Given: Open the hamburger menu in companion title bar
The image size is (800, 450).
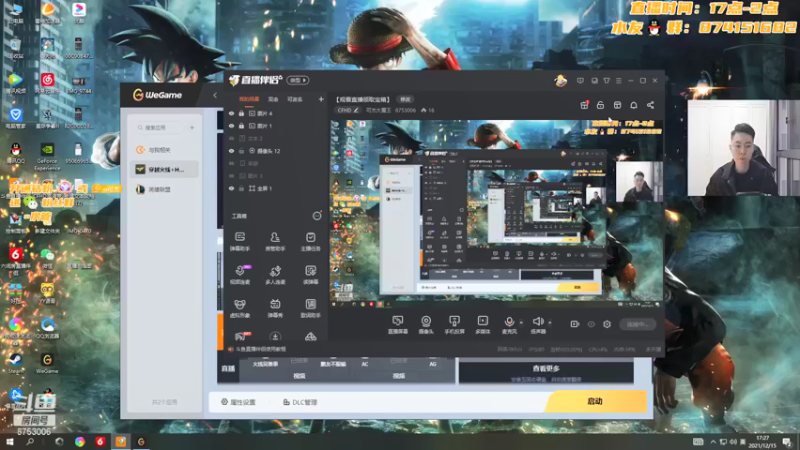Looking at the screenshot, I should click(618, 81).
